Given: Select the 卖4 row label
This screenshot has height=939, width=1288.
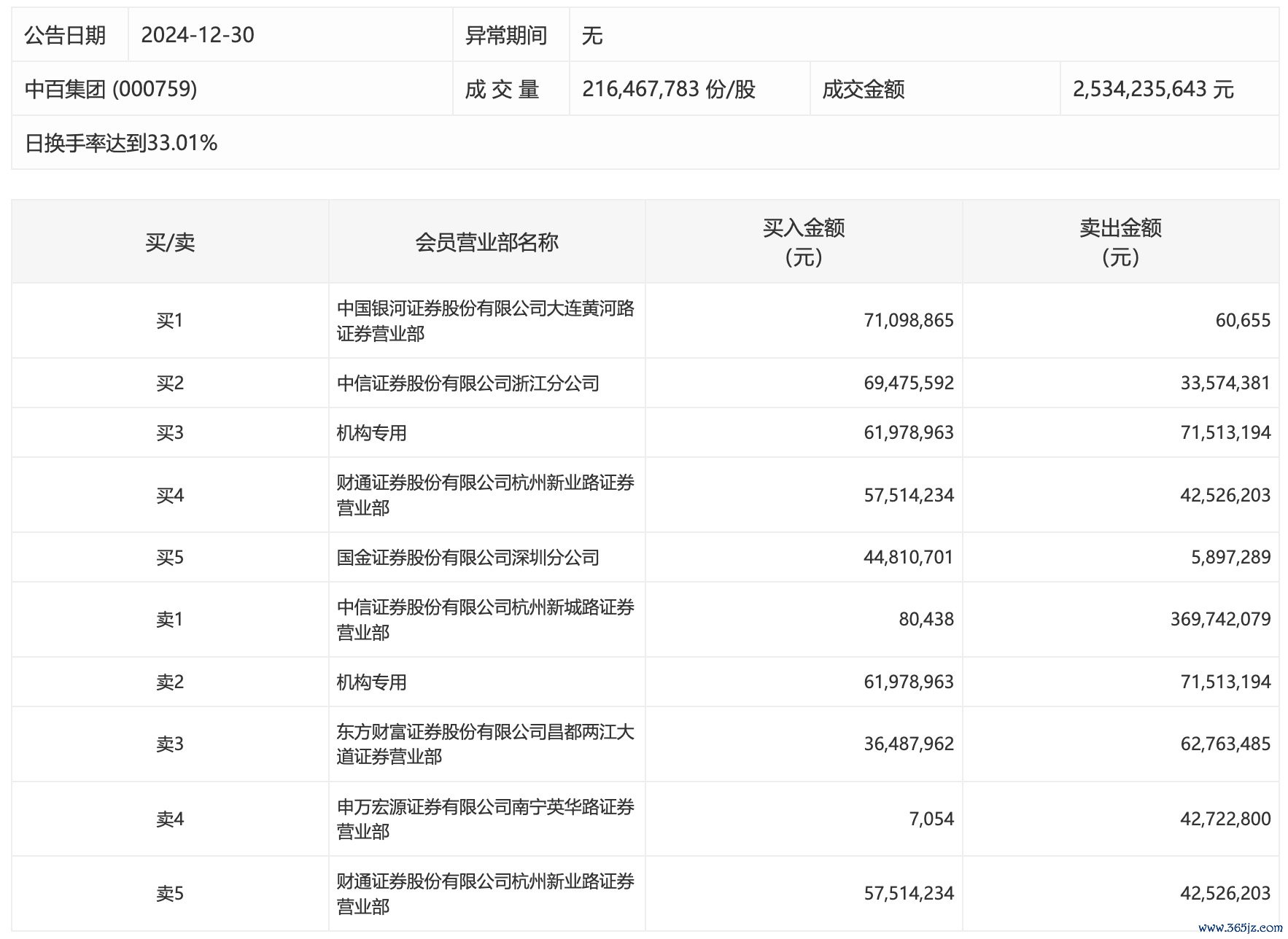Looking at the screenshot, I should [170, 819].
